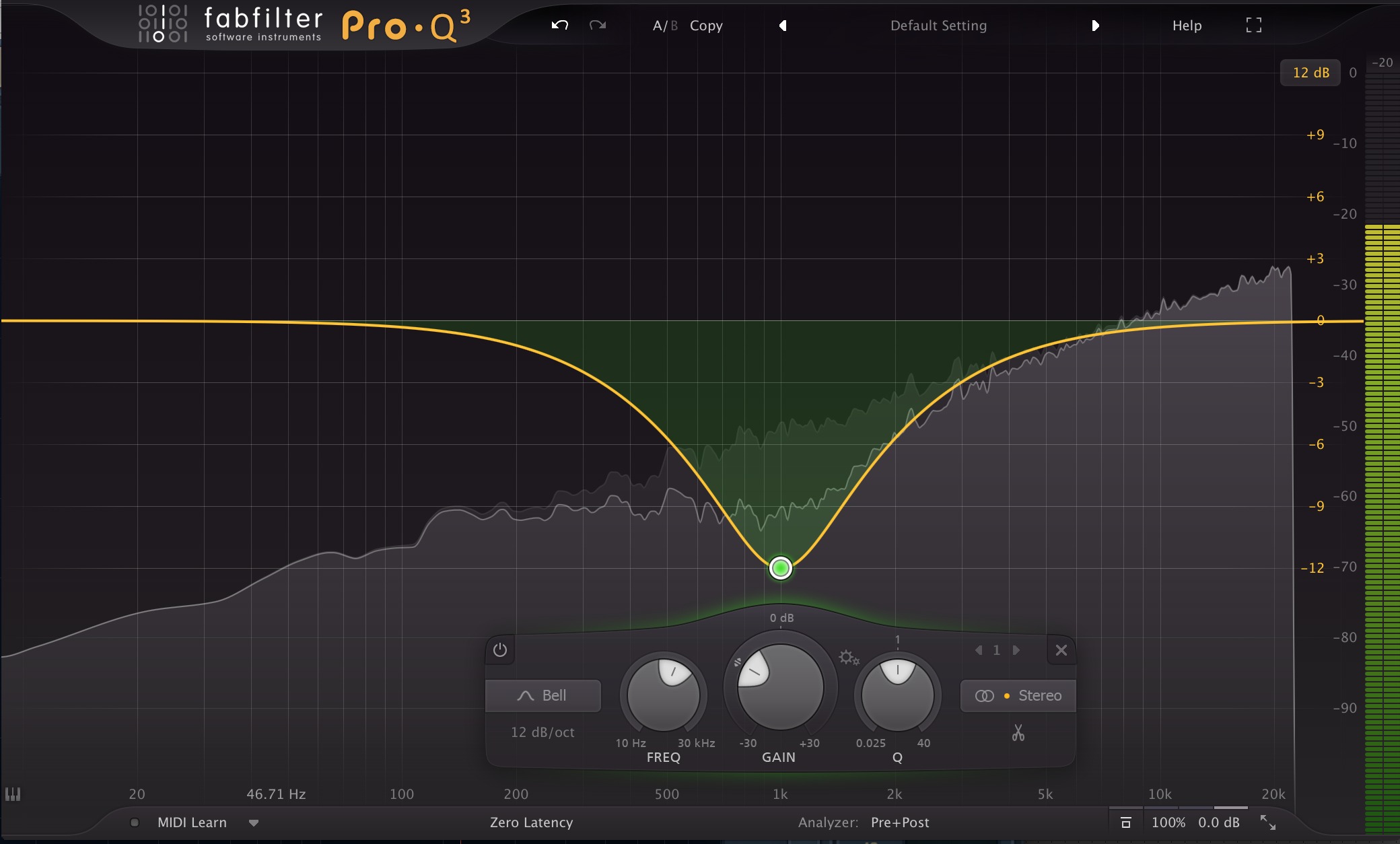This screenshot has height=844, width=1400.
Task: Open the Zero Latency processing mode menu
Action: coord(531,822)
